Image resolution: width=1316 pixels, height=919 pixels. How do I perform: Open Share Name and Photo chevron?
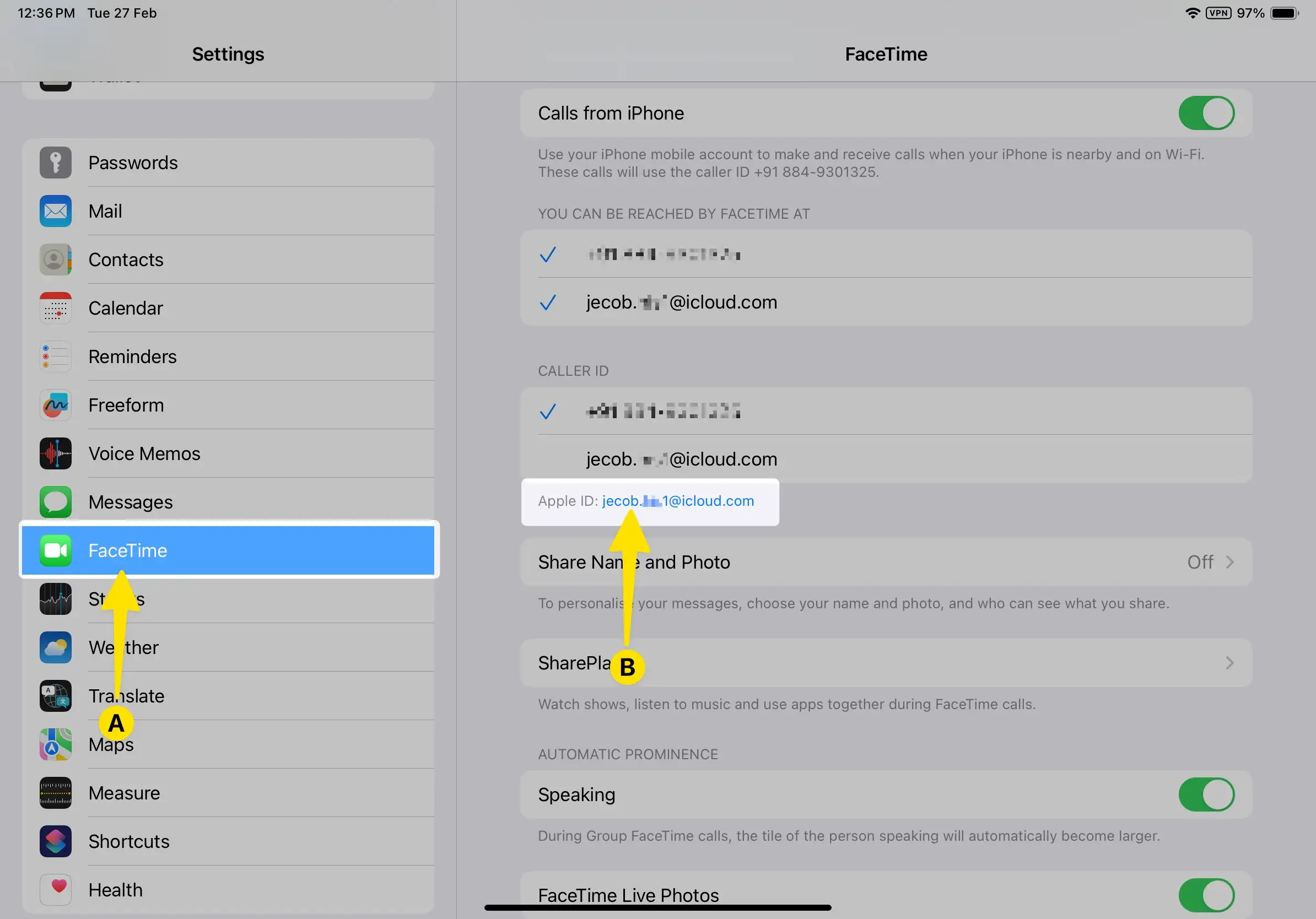pyautogui.click(x=1229, y=562)
